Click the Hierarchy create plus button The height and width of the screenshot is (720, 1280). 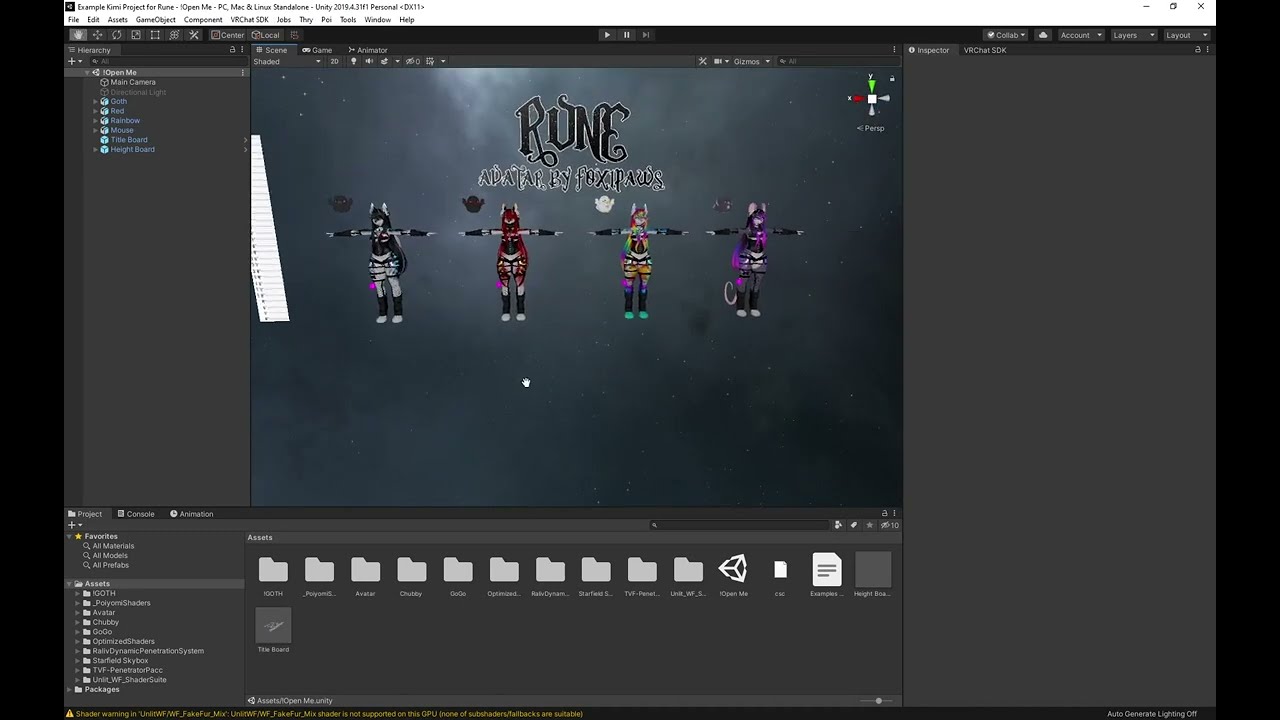pyautogui.click(x=74, y=61)
